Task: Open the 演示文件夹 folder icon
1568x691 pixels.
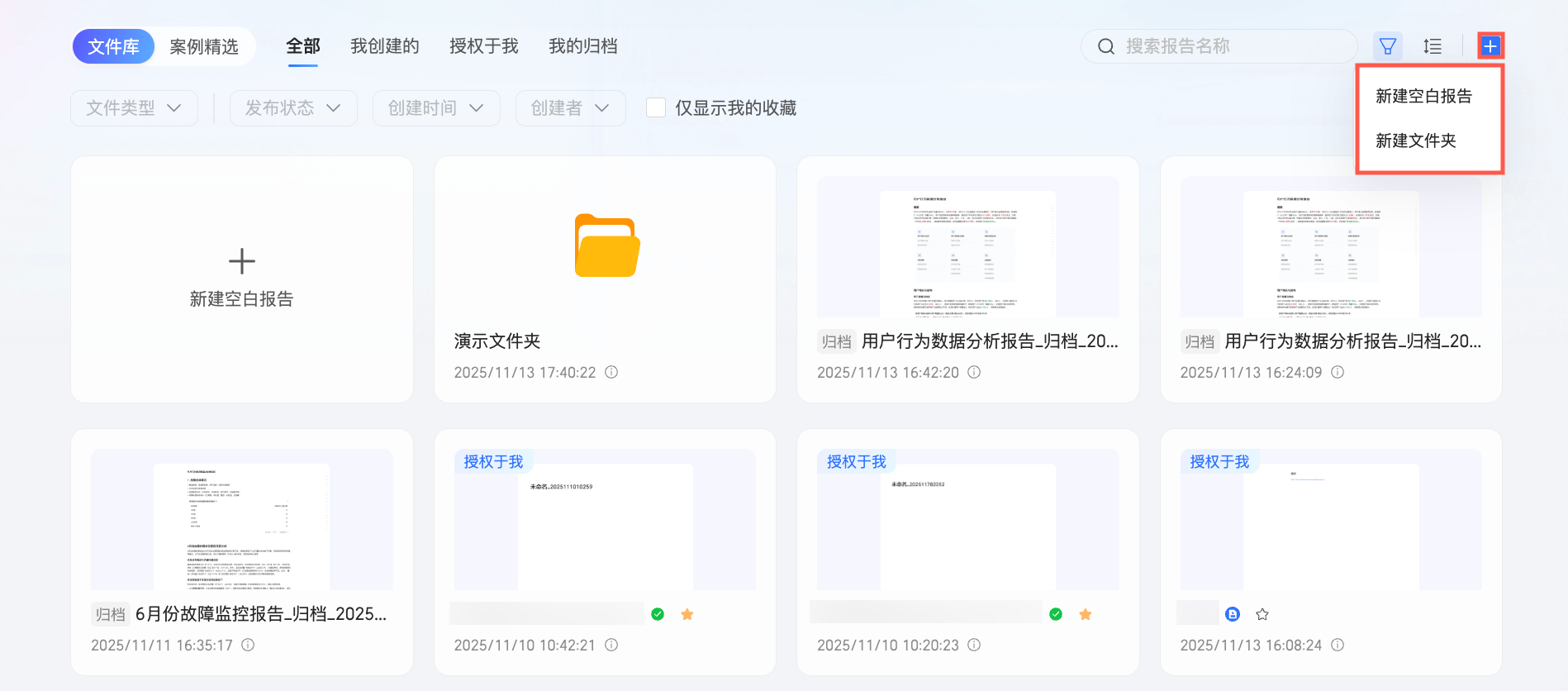Action: click(607, 245)
